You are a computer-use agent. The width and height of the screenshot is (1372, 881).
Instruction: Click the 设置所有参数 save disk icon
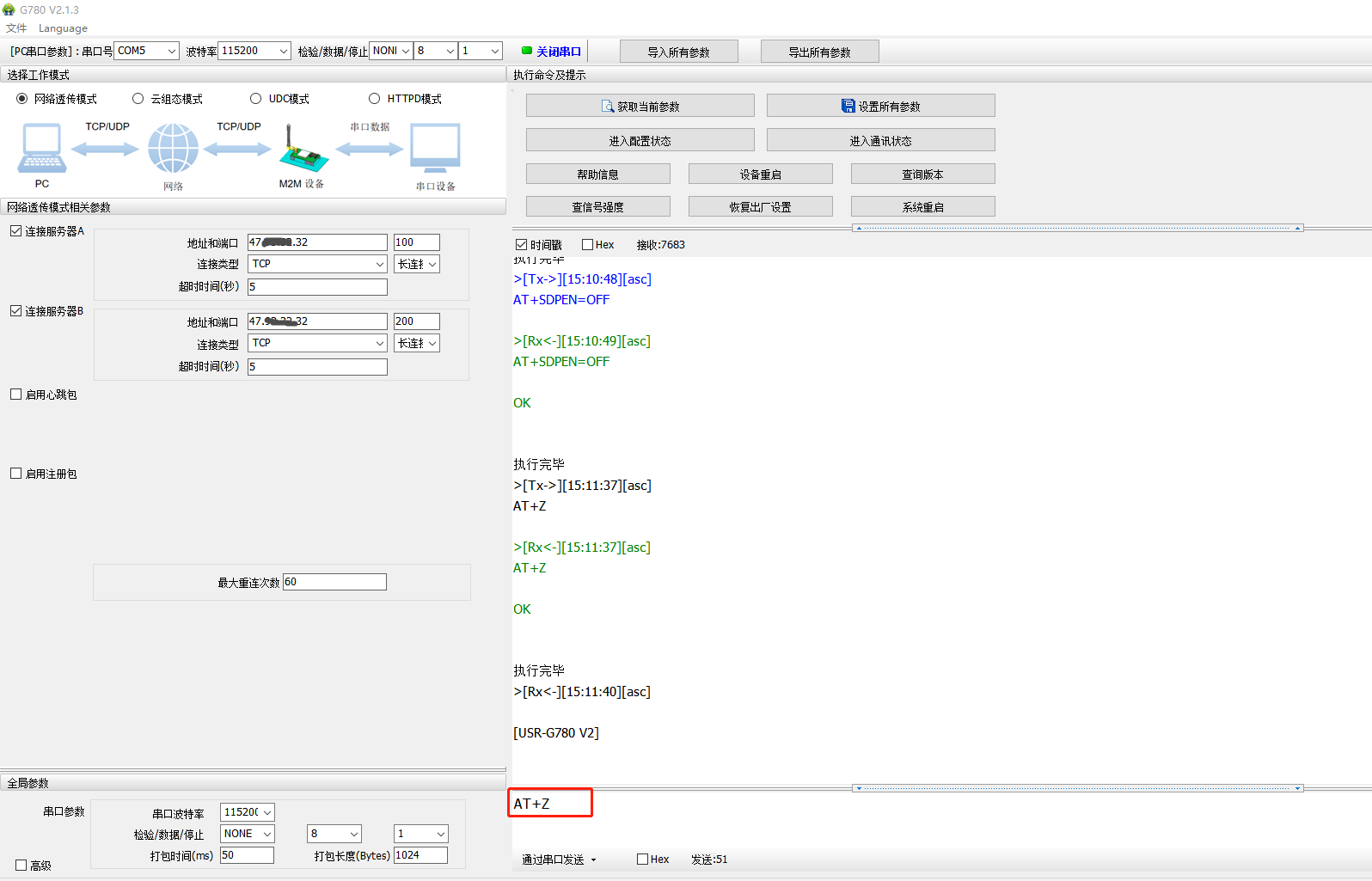[x=848, y=106]
